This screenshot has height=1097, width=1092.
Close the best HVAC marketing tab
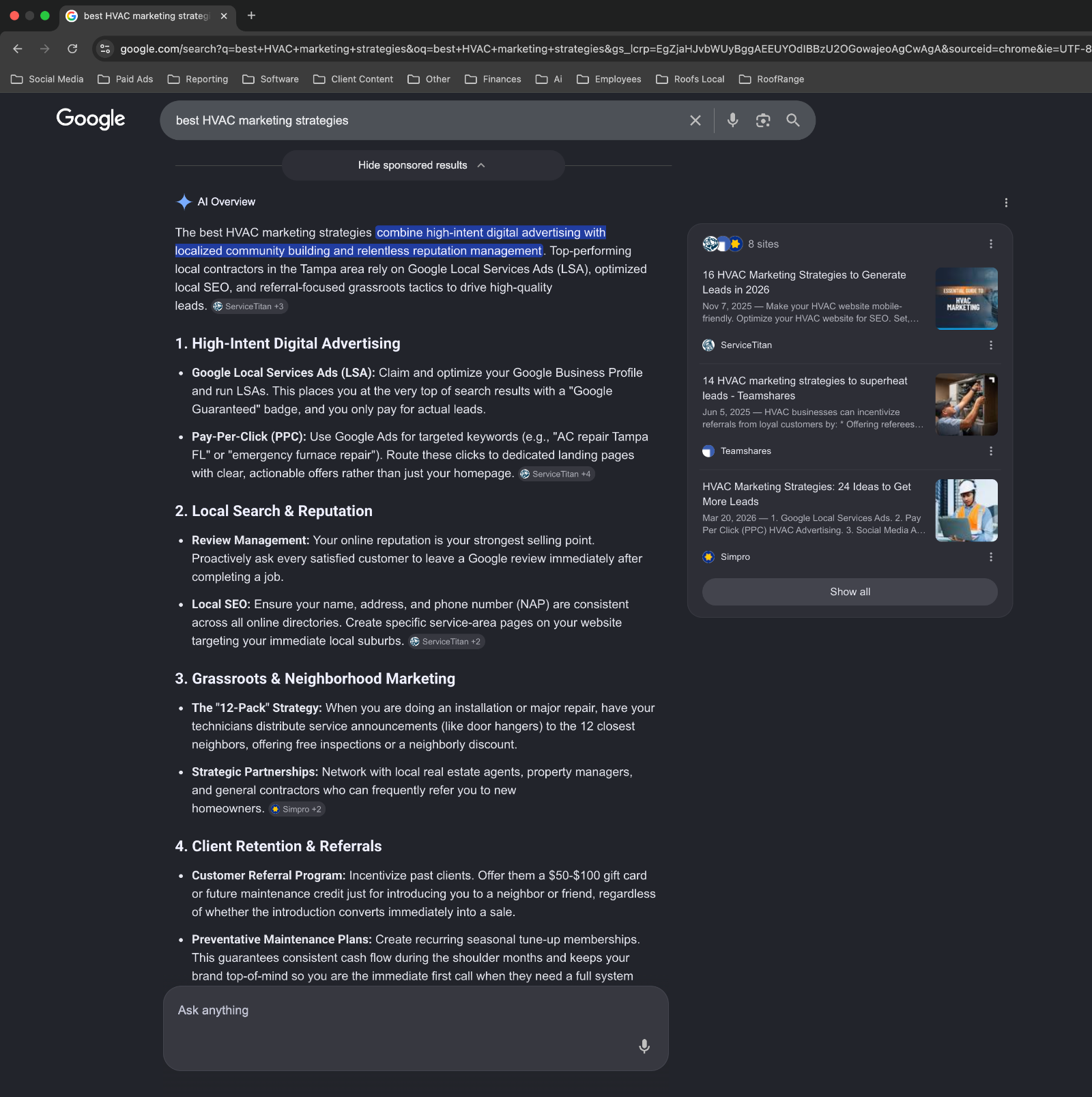click(224, 16)
